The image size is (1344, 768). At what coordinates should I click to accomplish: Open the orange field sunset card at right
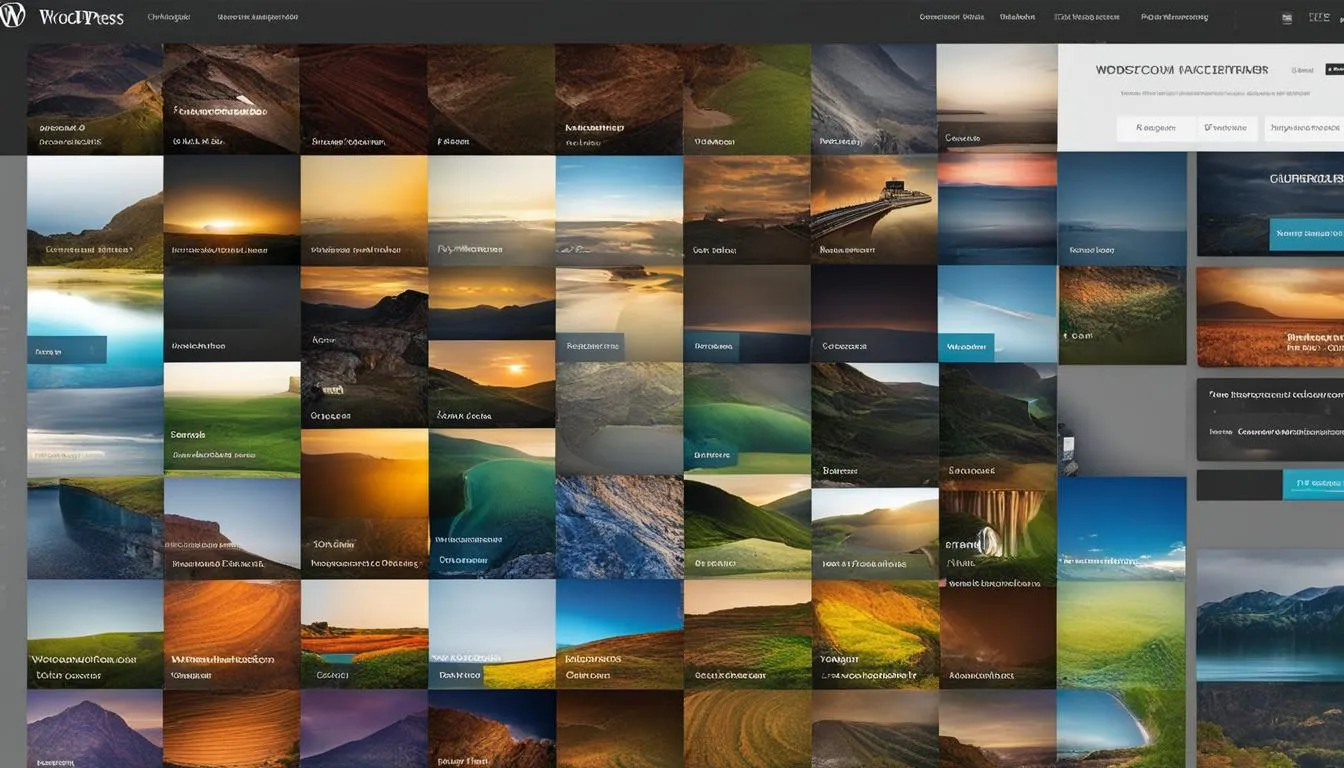1270,316
